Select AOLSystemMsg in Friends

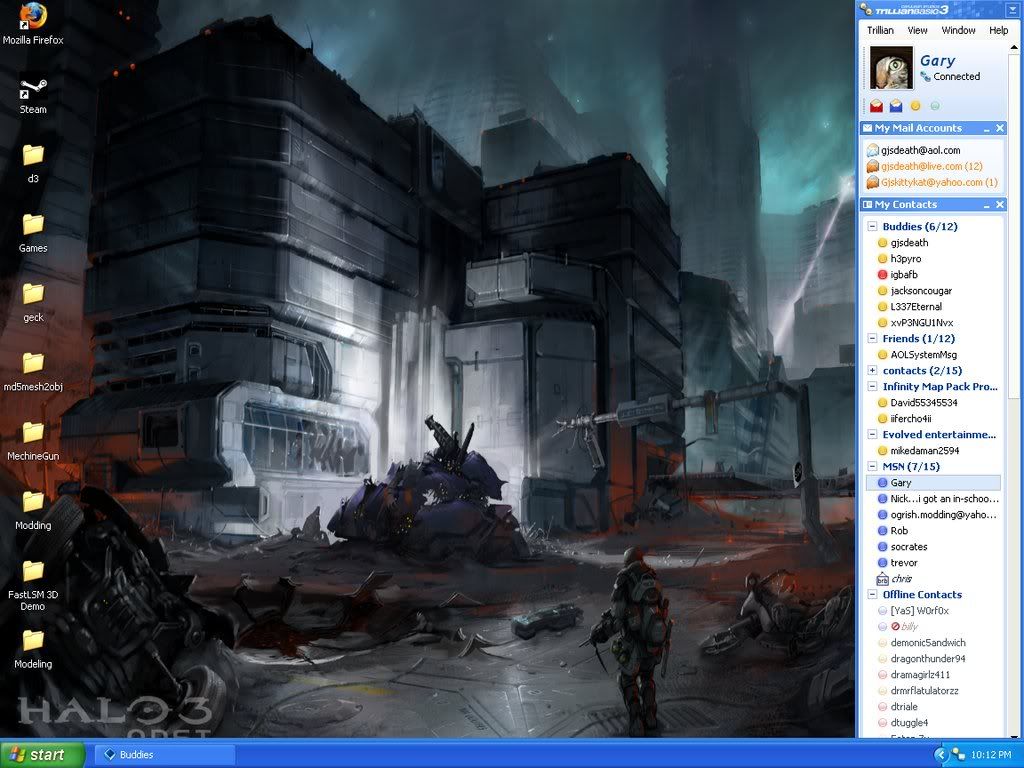pyautogui.click(x=923, y=355)
